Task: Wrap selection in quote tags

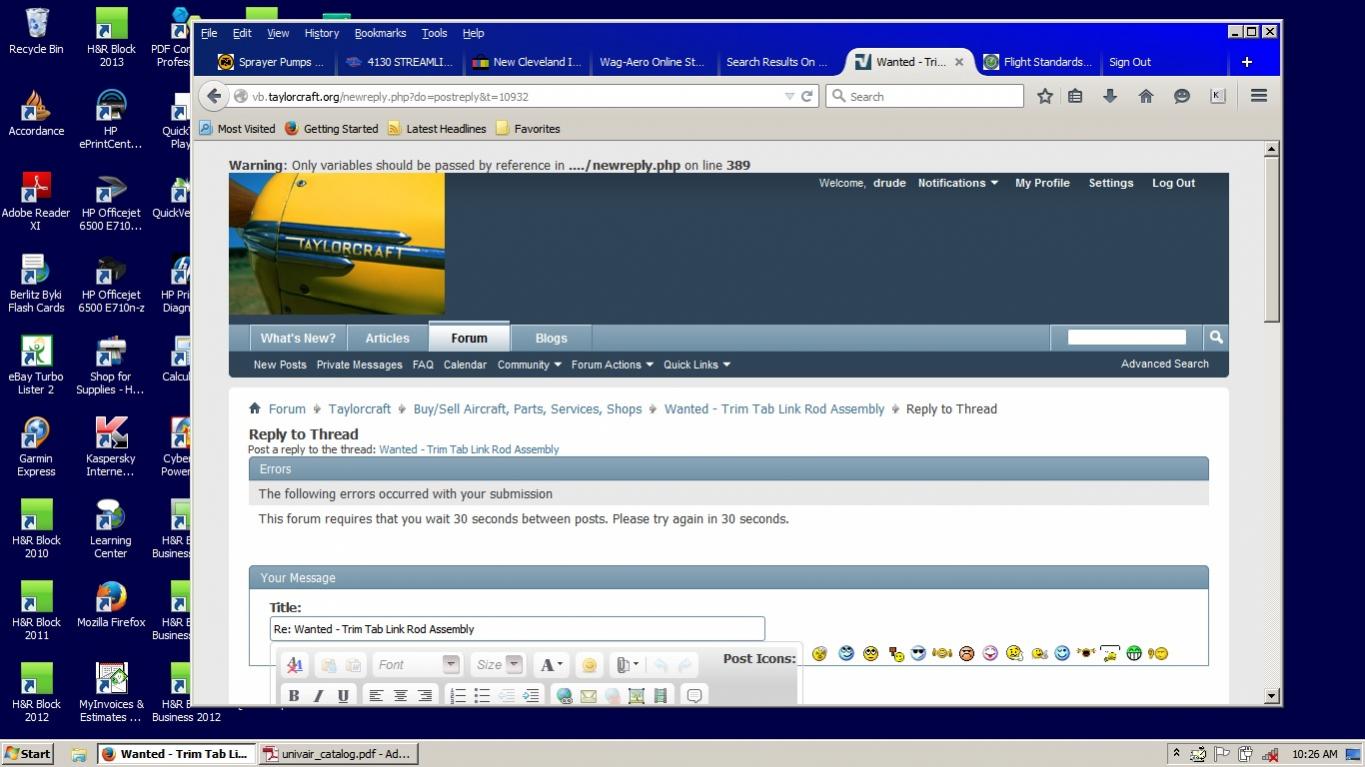Action: 694,695
